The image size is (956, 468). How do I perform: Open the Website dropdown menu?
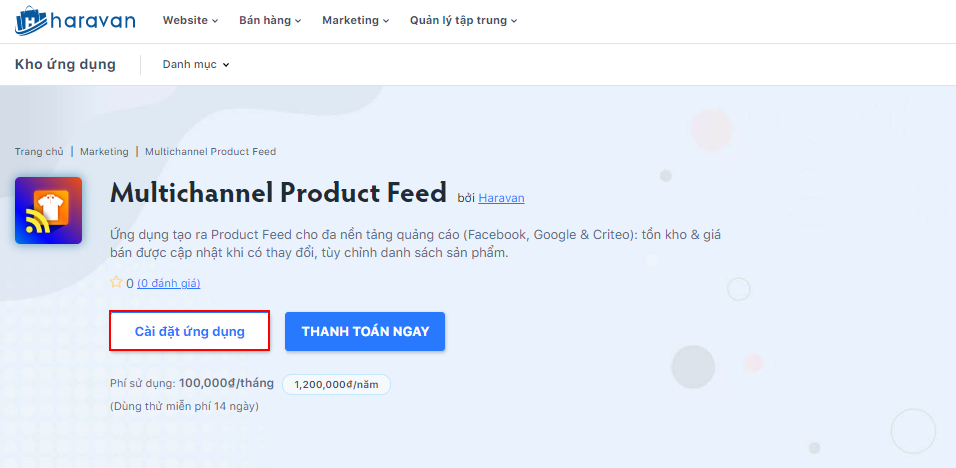(190, 20)
